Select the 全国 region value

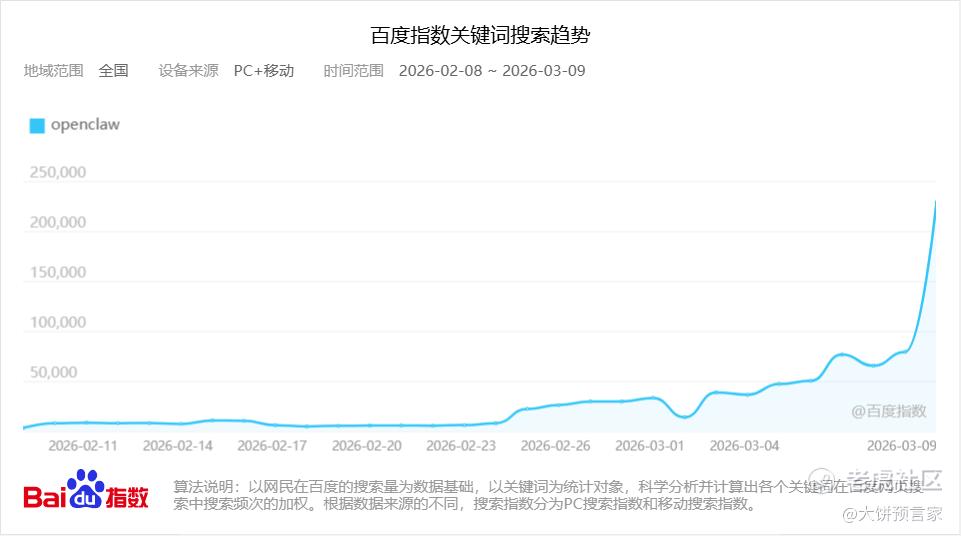pos(113,70)
